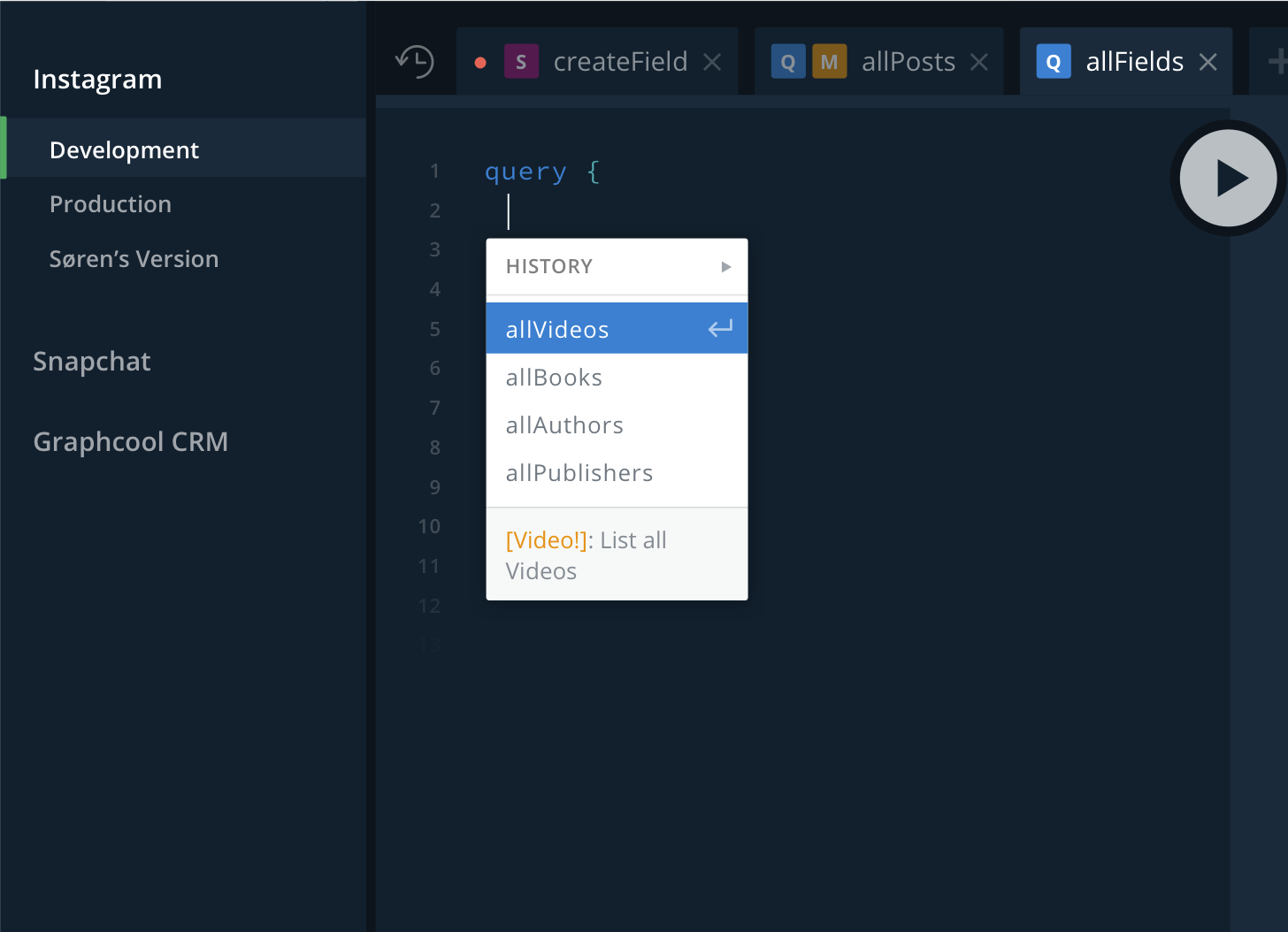Select allBooks from the autocomplete list
The image size is (1288, 932).
pos(554,378)
